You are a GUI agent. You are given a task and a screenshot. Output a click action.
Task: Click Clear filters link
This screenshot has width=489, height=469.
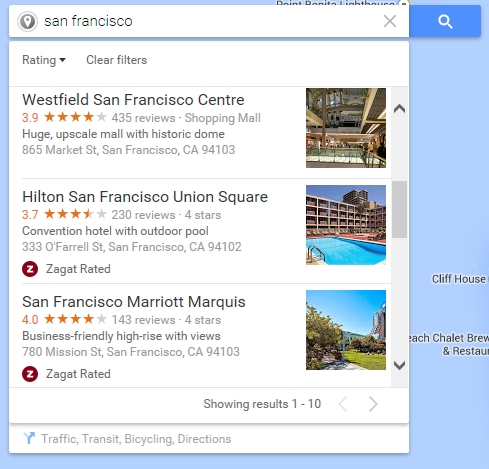[x=116, y=60]
